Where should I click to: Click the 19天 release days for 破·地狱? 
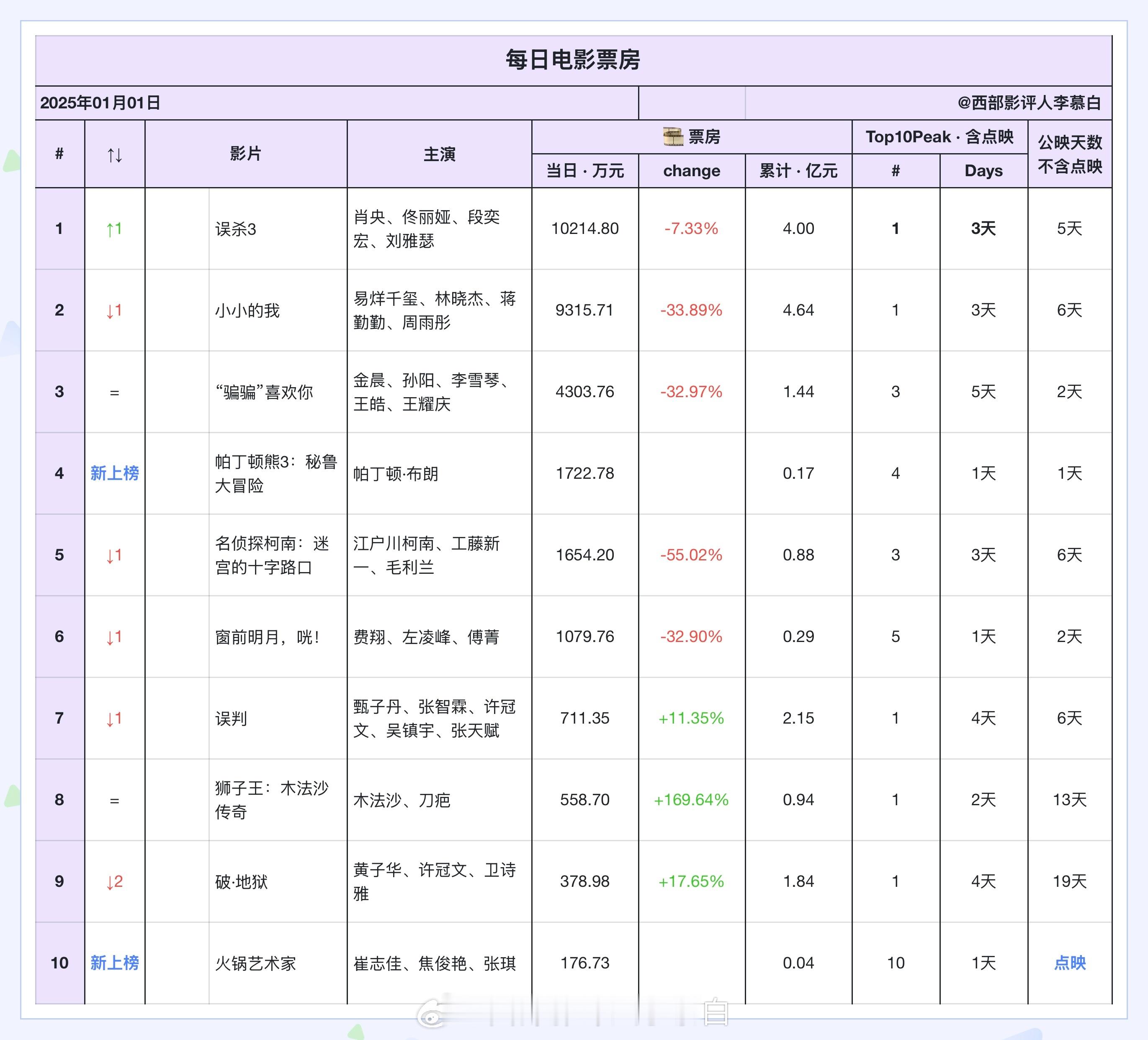pos(1069,882)
